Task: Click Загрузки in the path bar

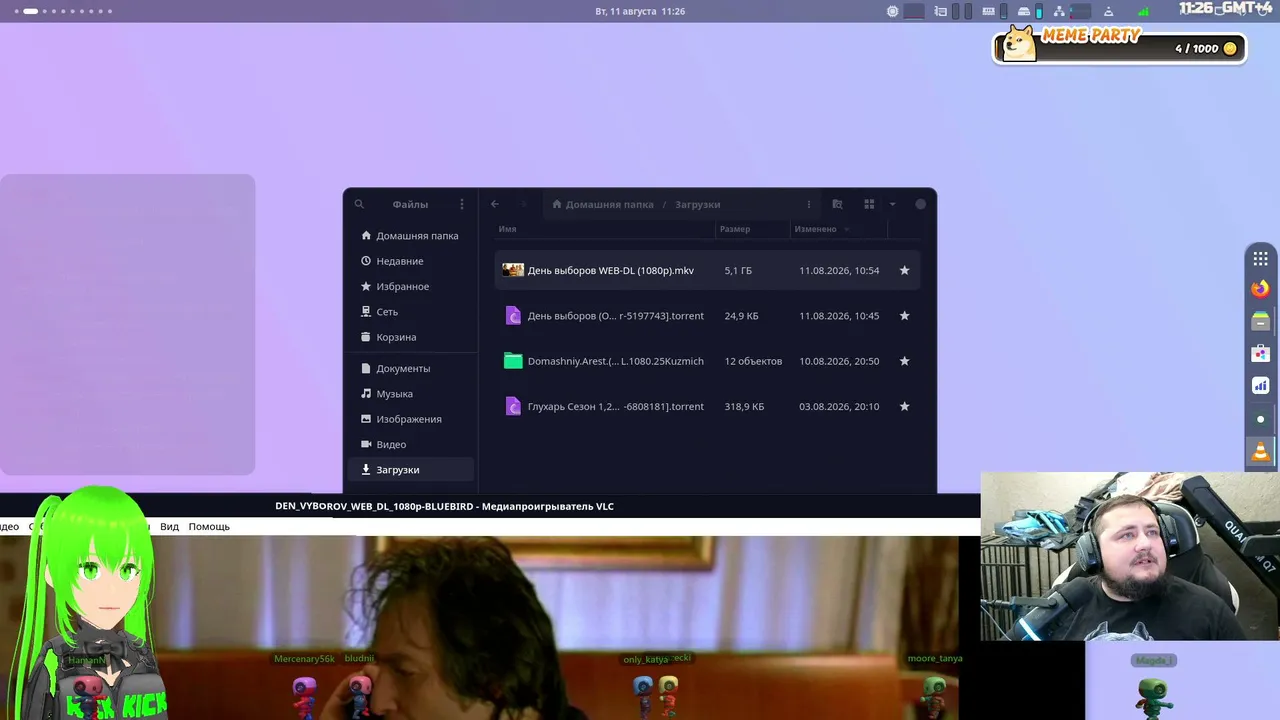Action: tap(697, 204)
